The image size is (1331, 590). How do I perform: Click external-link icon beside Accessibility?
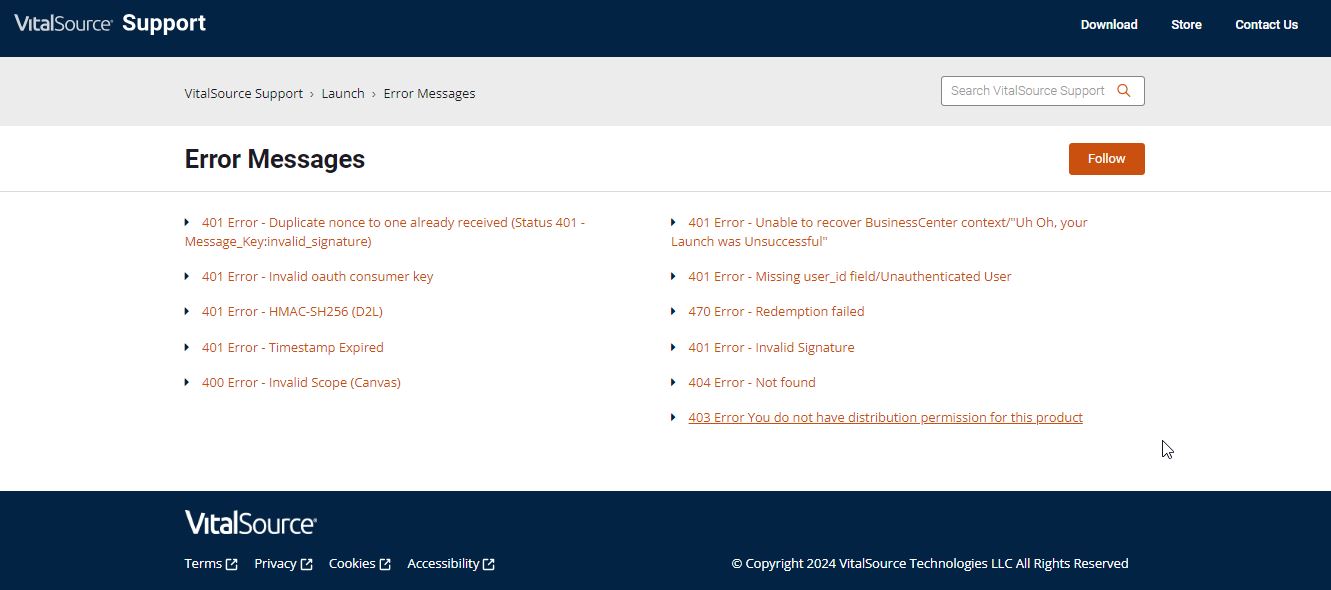(x=489, y=564)
